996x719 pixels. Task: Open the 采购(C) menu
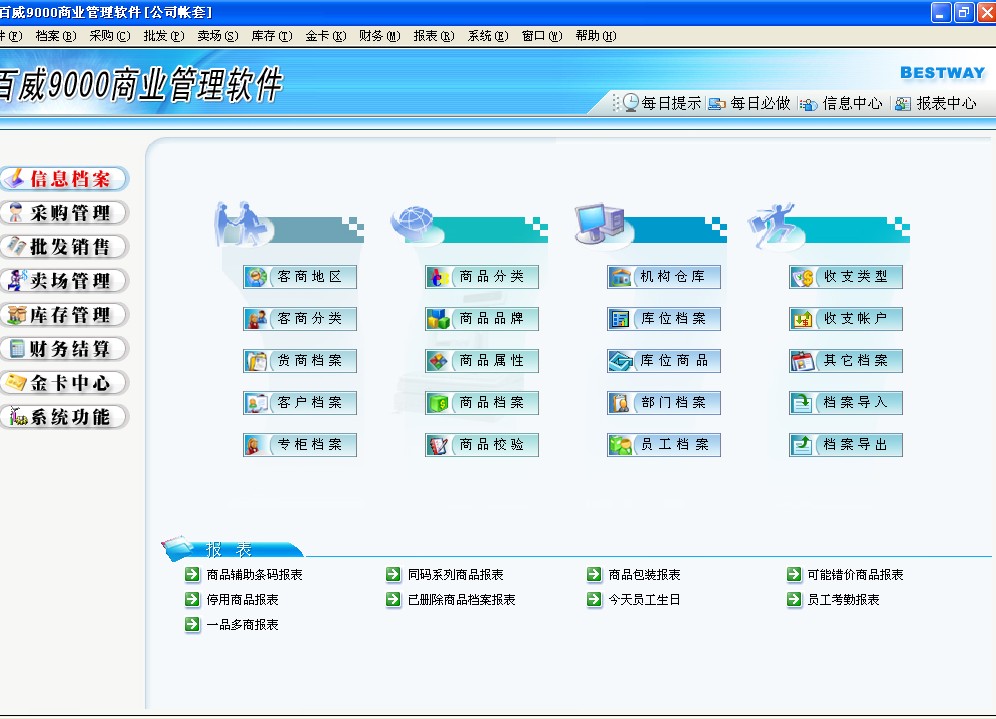point(109,36)
